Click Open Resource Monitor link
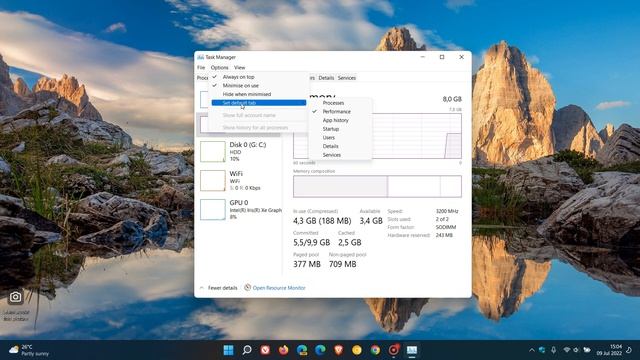Screen dimensions: 640x360 click(279, 288)
